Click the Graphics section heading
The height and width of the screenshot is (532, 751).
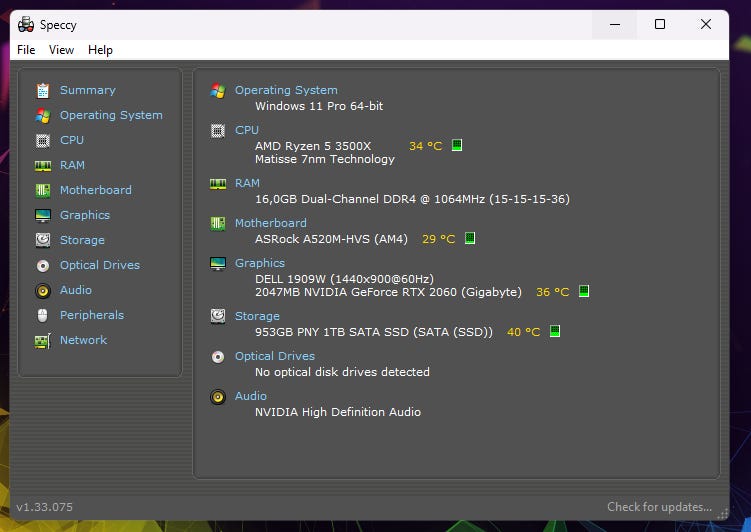coord(260,263)
